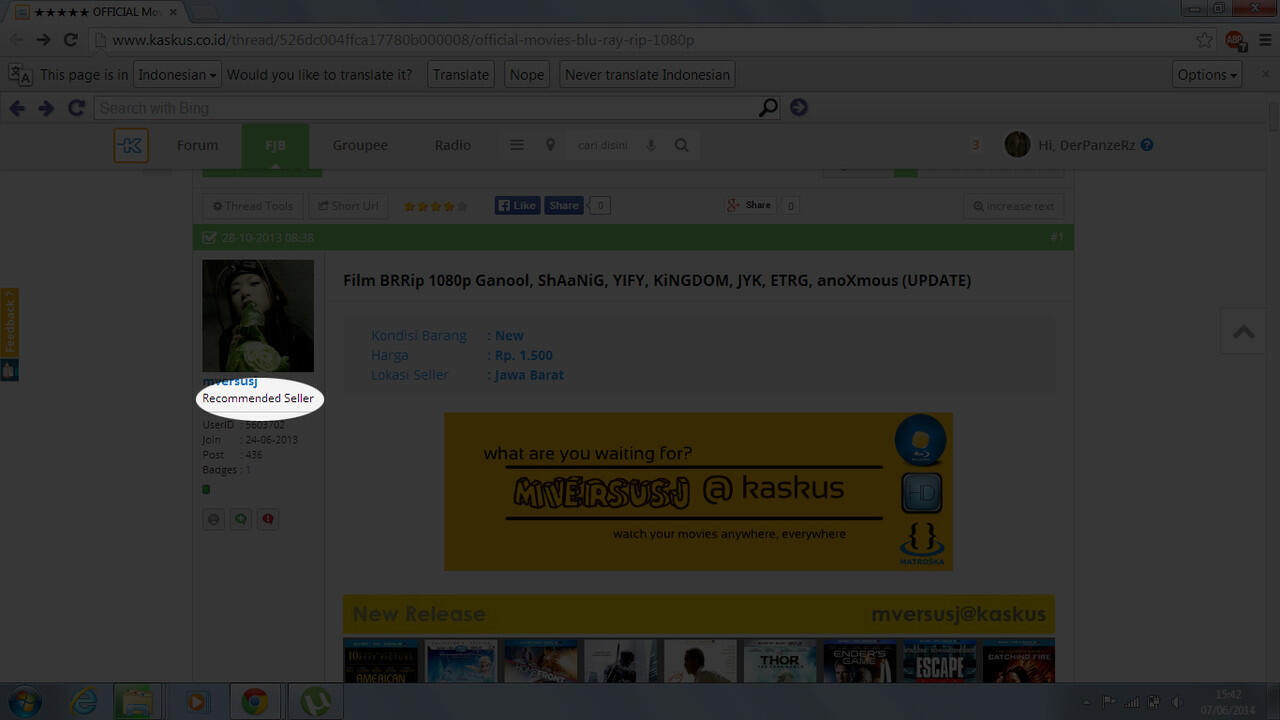The width and height of the screenshot is (1280, 720).
Task: Give bad reputation with red bubble icon
Action: coord(268,519)
